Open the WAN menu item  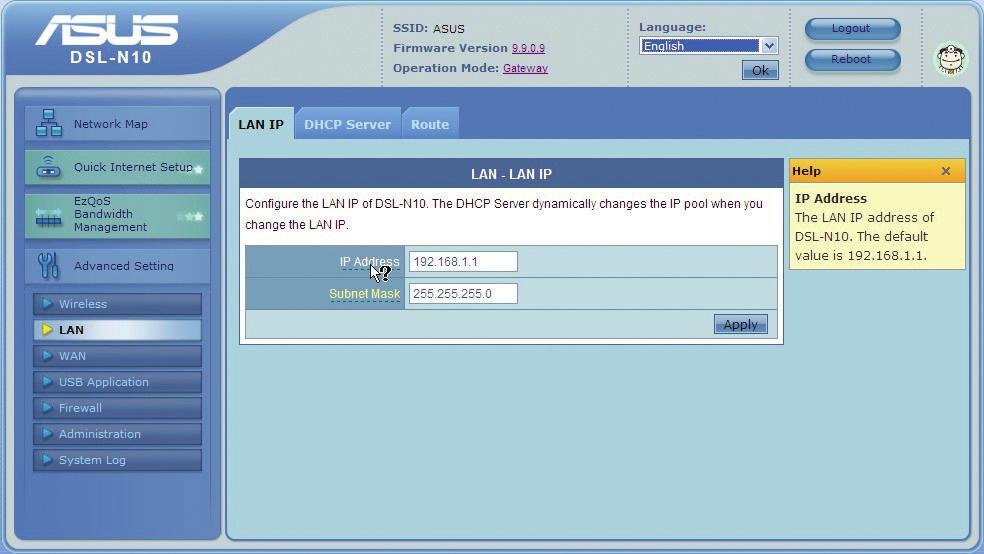117,356
